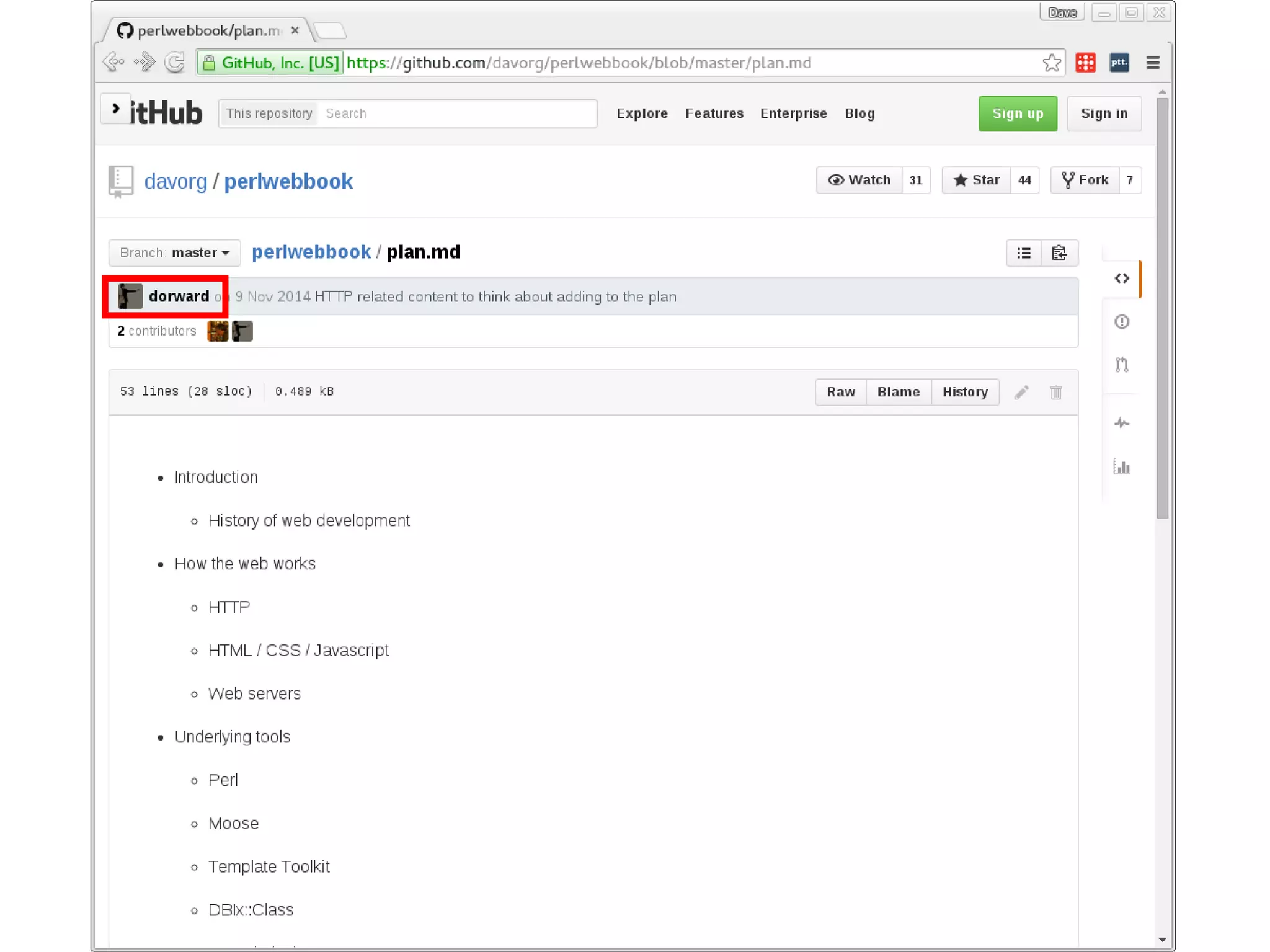This screenshot has width=1270, height=952.
Task: Open the Blame view
Action: click(x=897, y=392)
